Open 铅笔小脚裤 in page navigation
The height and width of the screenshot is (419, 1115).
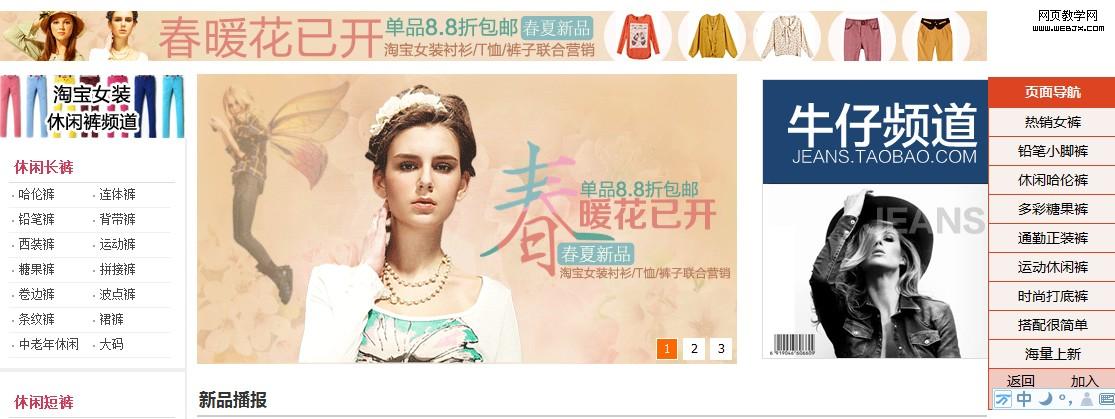1052,152
